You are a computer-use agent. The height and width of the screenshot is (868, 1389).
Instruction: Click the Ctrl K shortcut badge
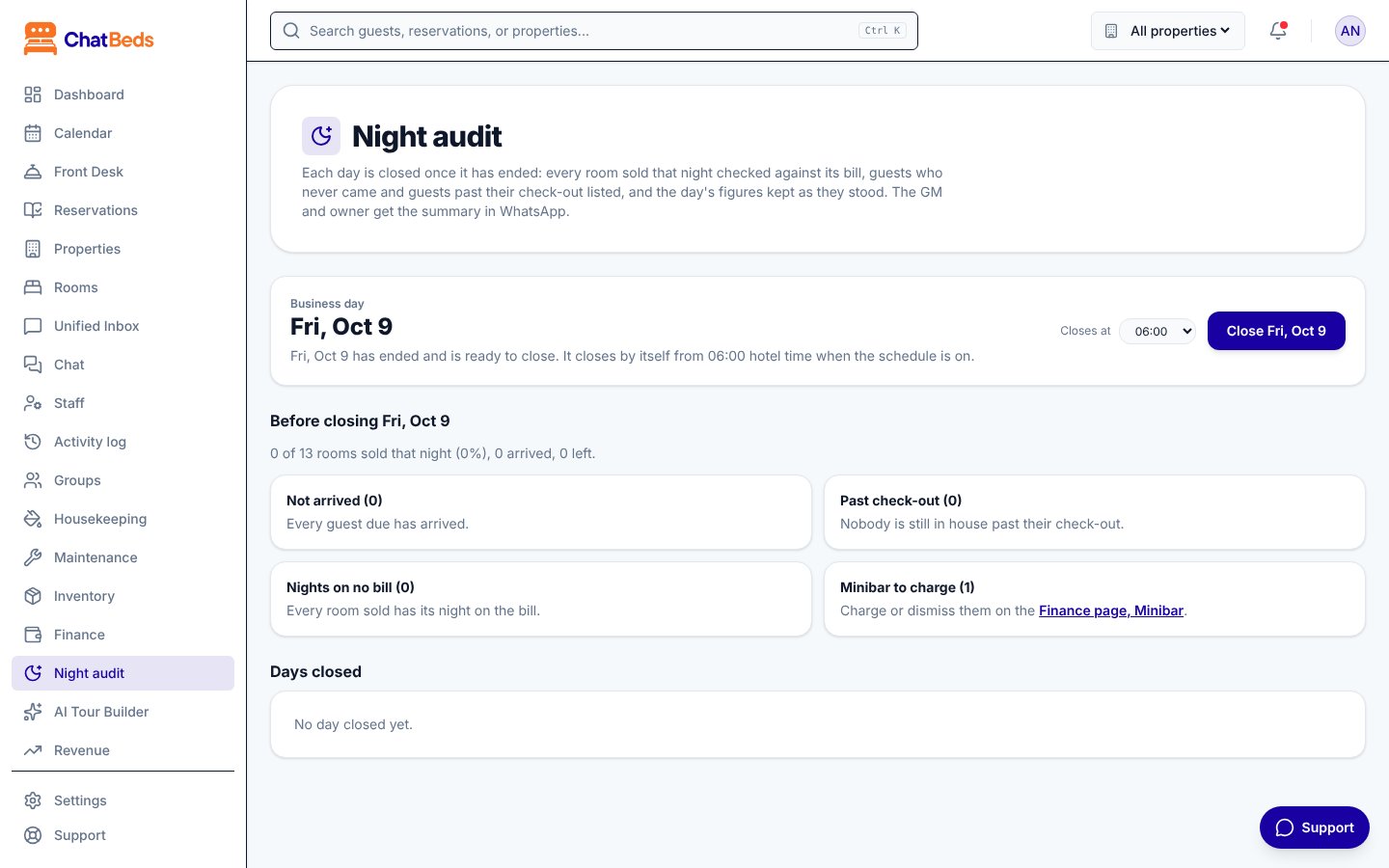pos(883,31)
